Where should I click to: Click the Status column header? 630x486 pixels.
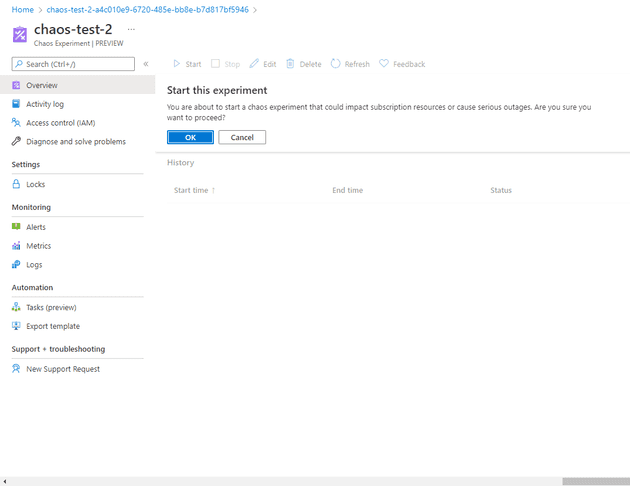[x=501, y=190]
